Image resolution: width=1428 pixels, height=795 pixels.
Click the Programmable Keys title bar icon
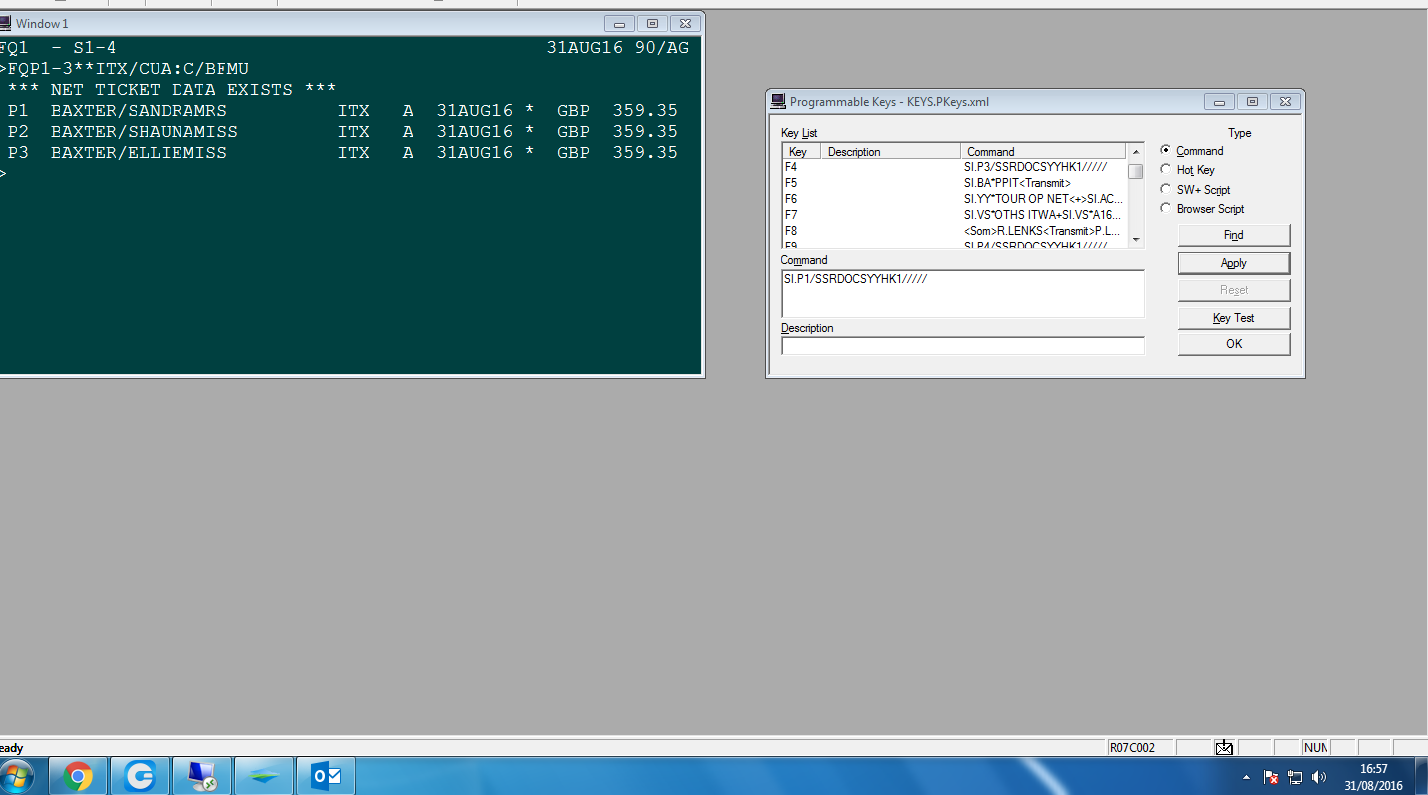[x=778, y=101]
